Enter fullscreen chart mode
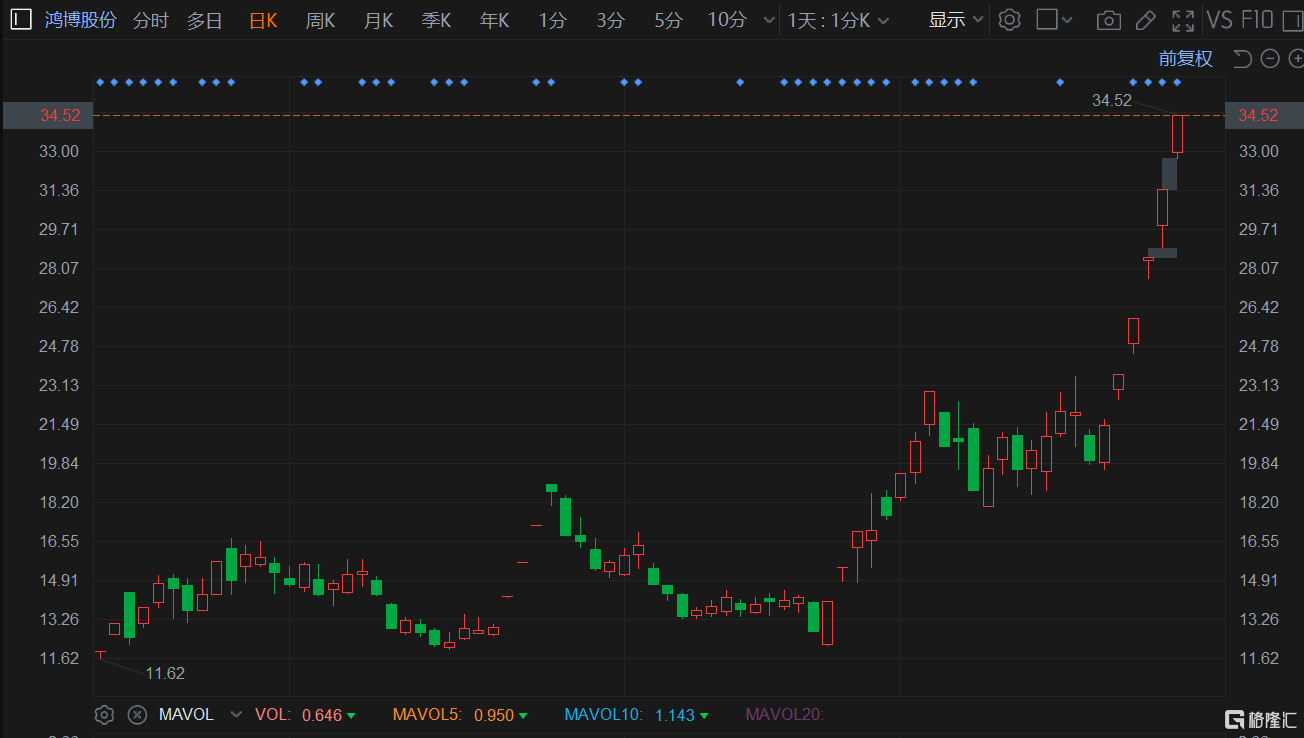The image size is (1304, 738). click(x=1183, y=20)
